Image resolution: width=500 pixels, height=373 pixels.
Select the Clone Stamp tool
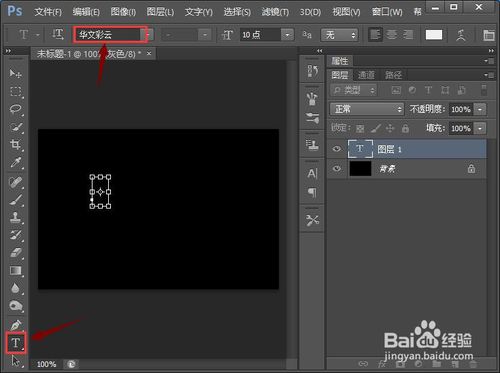(15, 218)
